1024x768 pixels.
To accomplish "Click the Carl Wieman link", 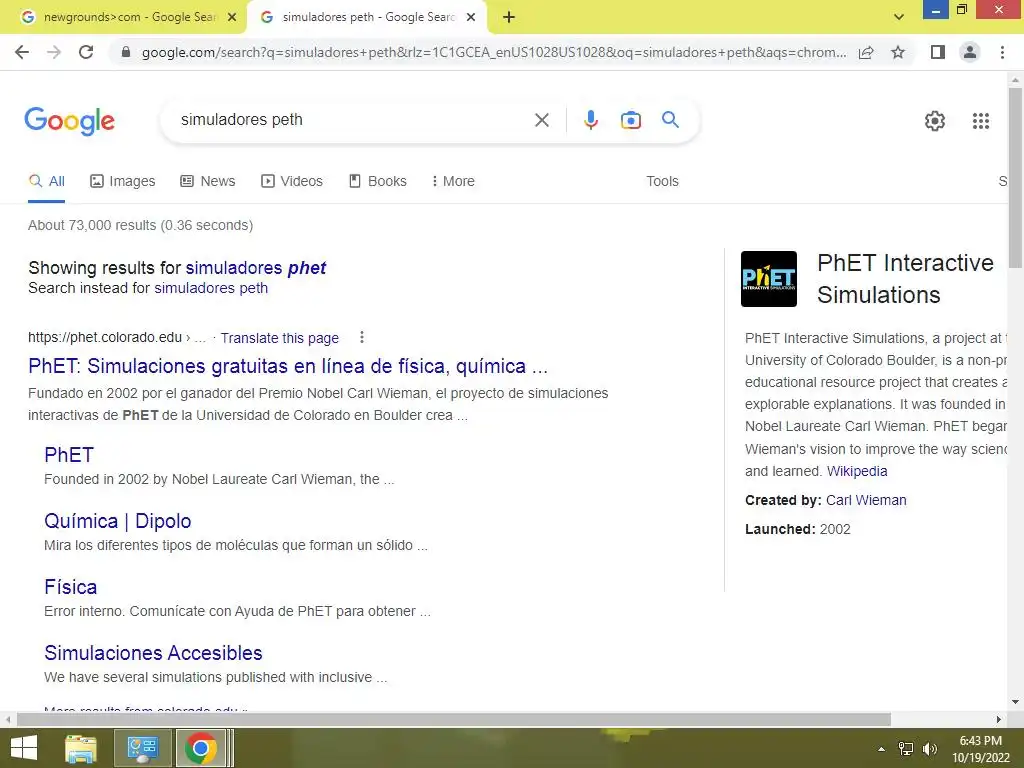I will tap(866, 500).
